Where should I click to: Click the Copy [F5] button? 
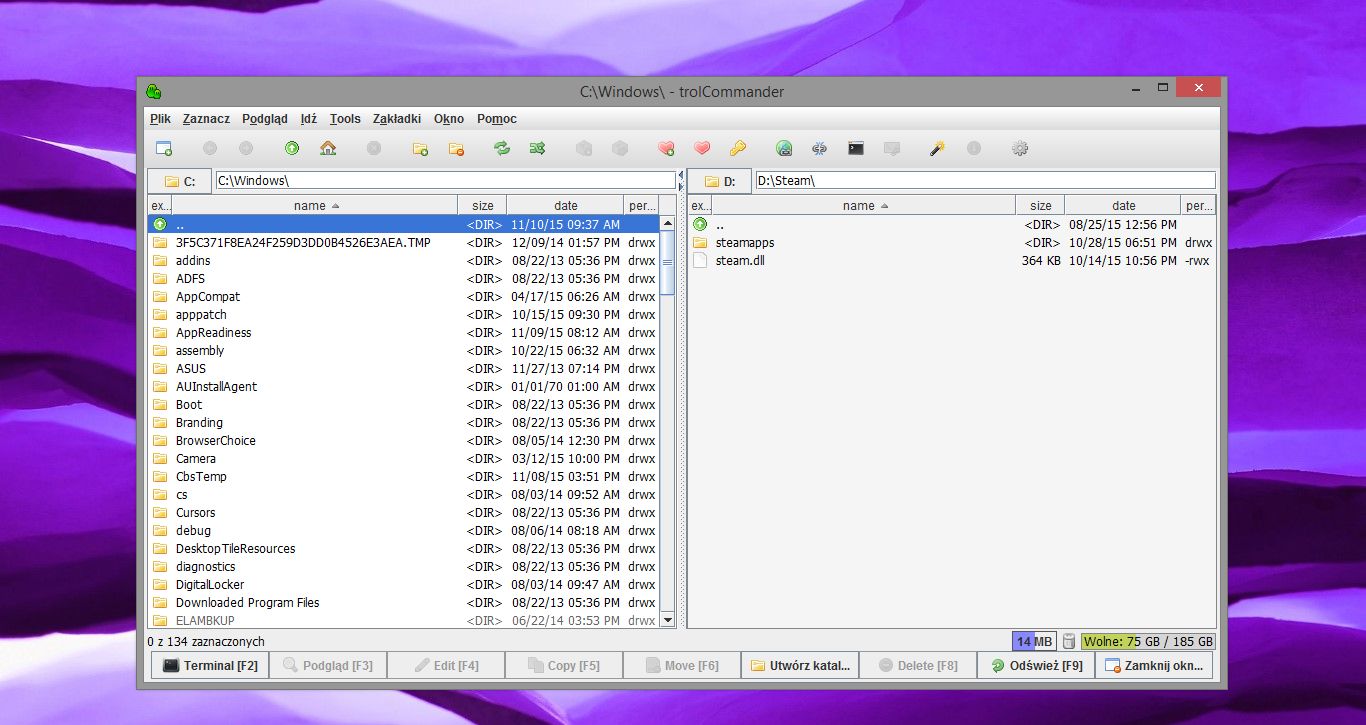pyautogui.click(x=564, y=665)
